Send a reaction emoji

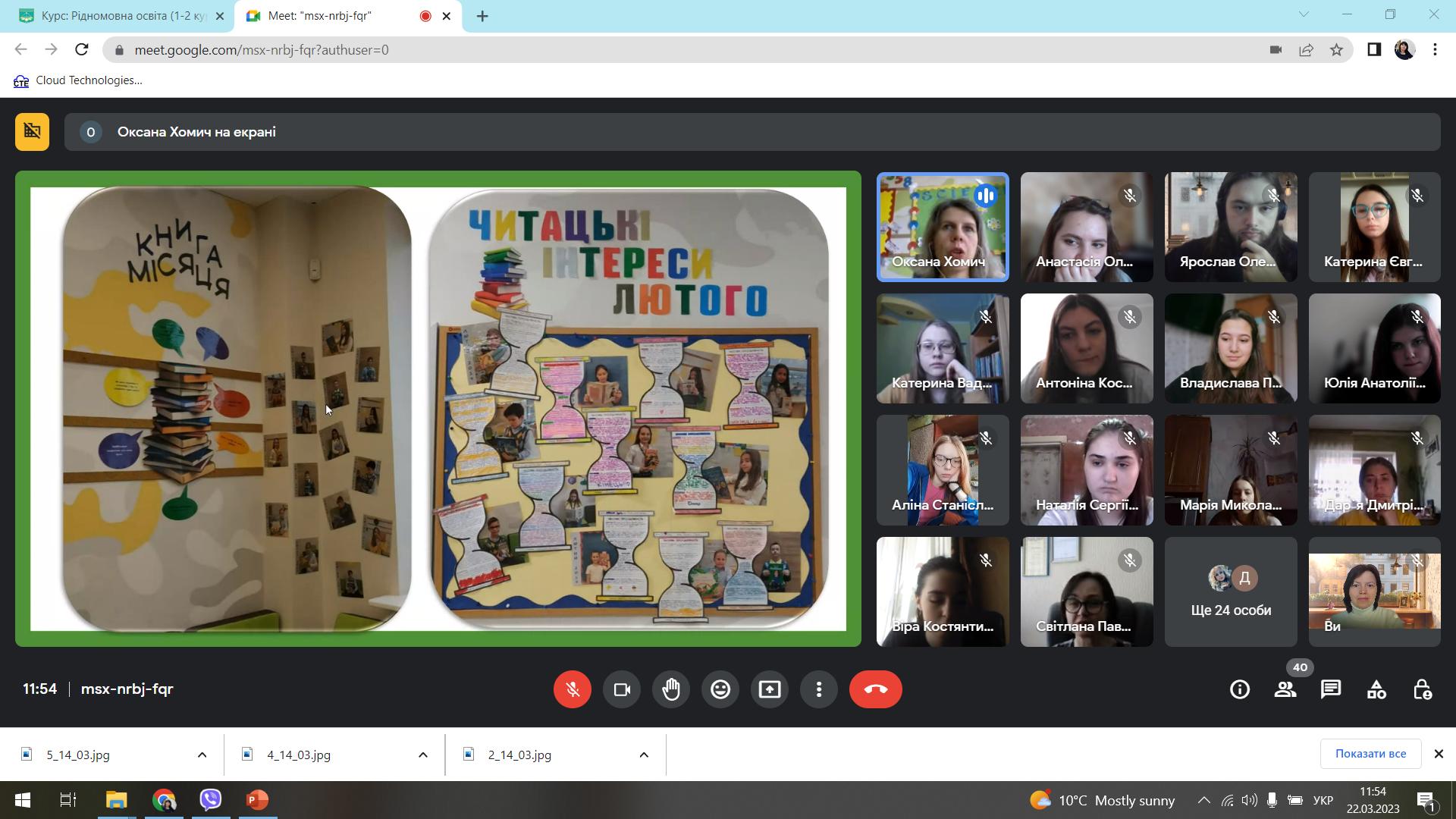pos(720,689)
